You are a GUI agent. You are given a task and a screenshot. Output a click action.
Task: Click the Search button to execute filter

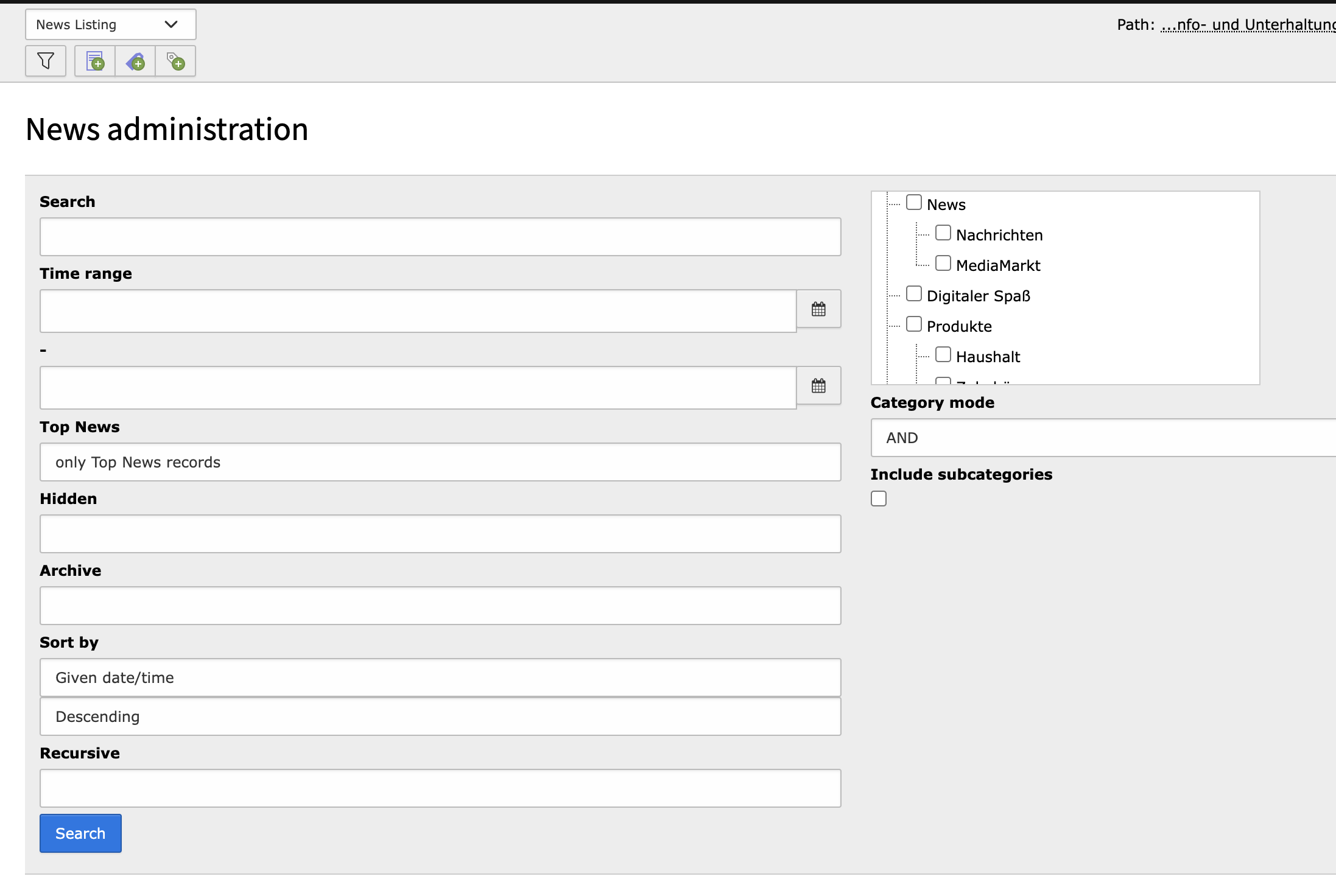80,833
